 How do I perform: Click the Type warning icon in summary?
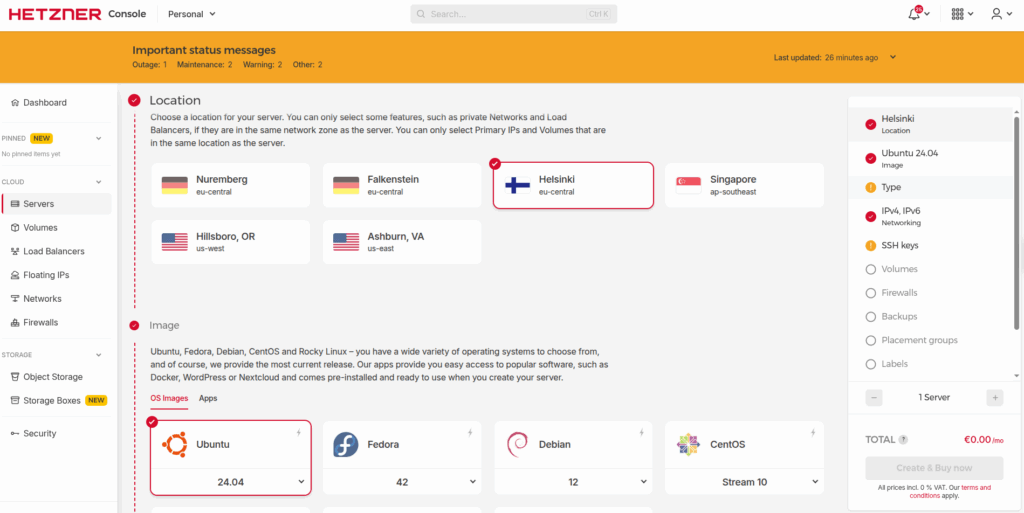coord(871,187)
